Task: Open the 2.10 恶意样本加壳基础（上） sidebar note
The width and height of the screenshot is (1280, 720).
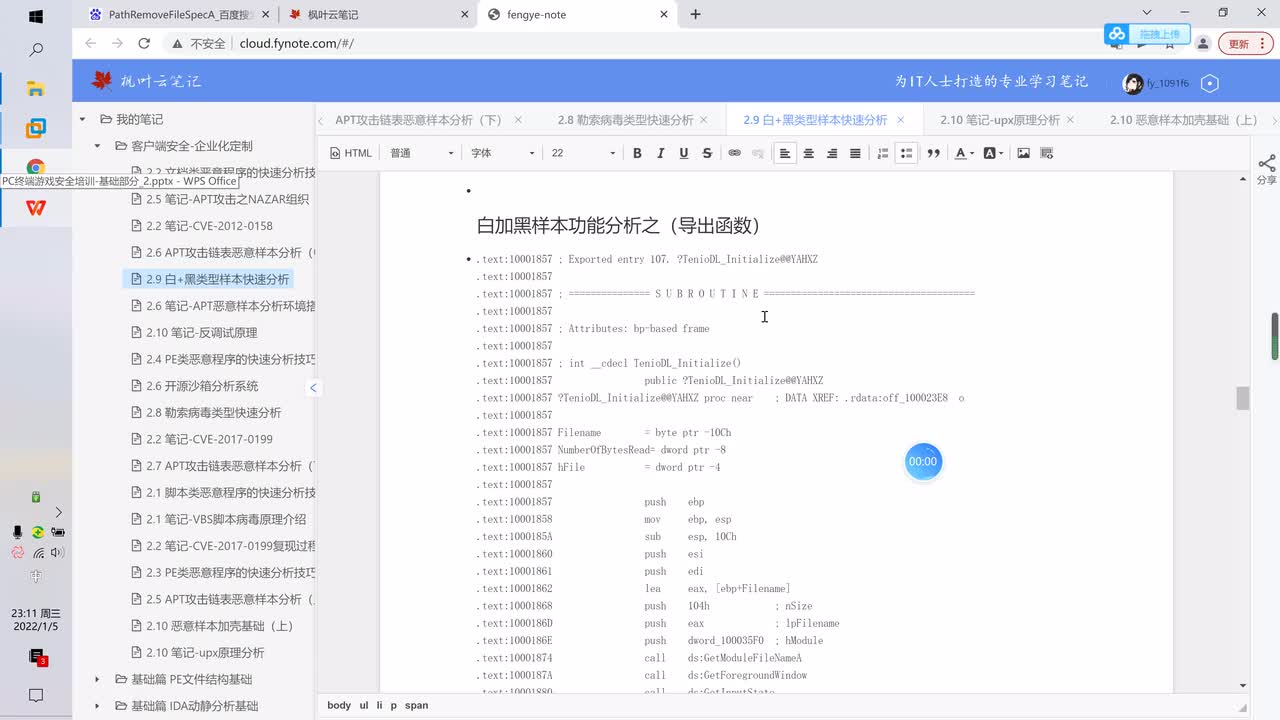Action: [x=218, y=626]
